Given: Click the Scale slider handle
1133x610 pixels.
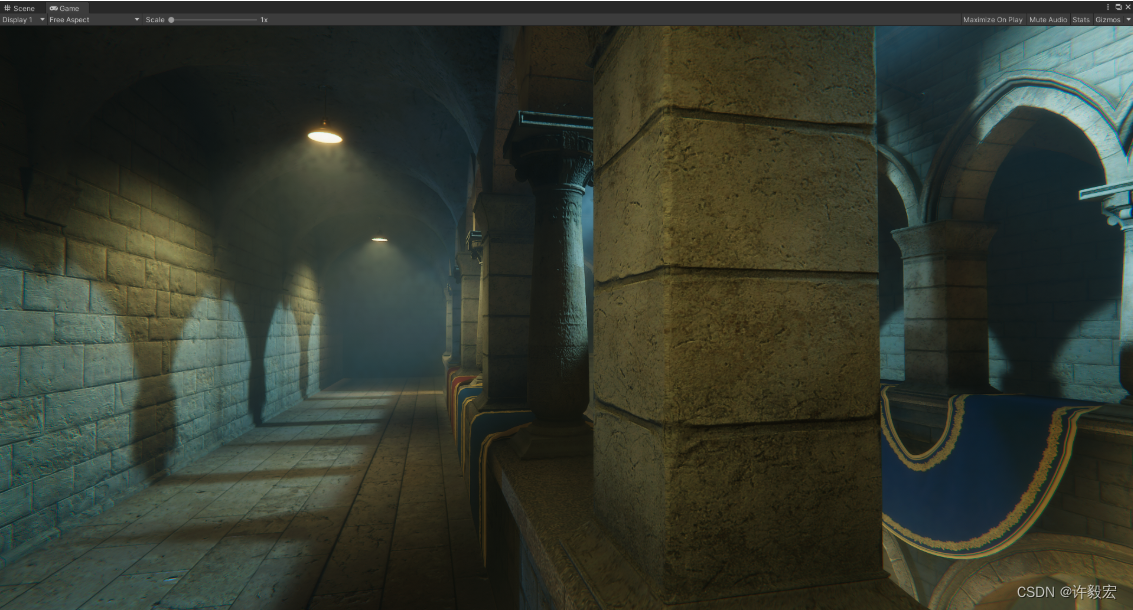Looking at the screenshot, I should coord(170,19).
